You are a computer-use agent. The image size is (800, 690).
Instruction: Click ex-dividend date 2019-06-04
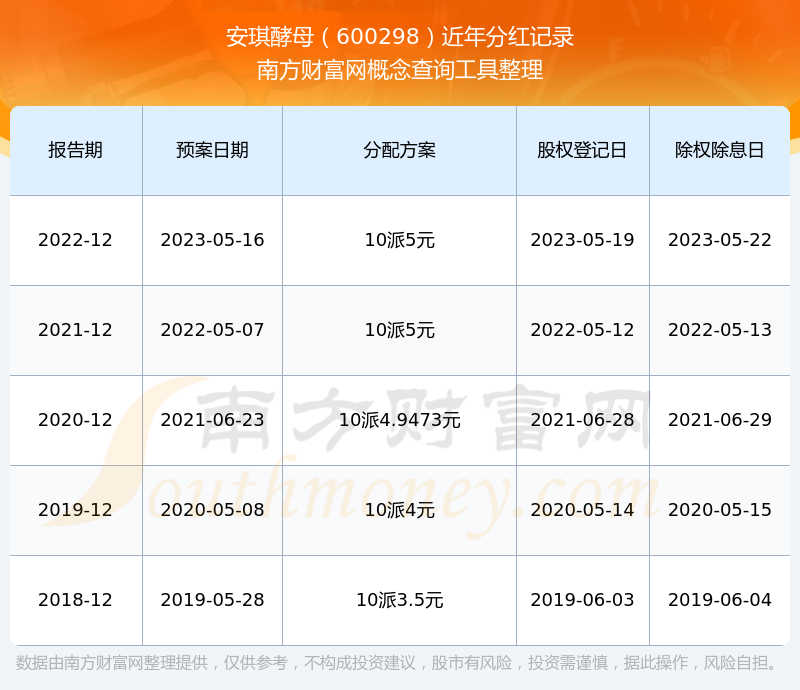click(x=719, y=600)
